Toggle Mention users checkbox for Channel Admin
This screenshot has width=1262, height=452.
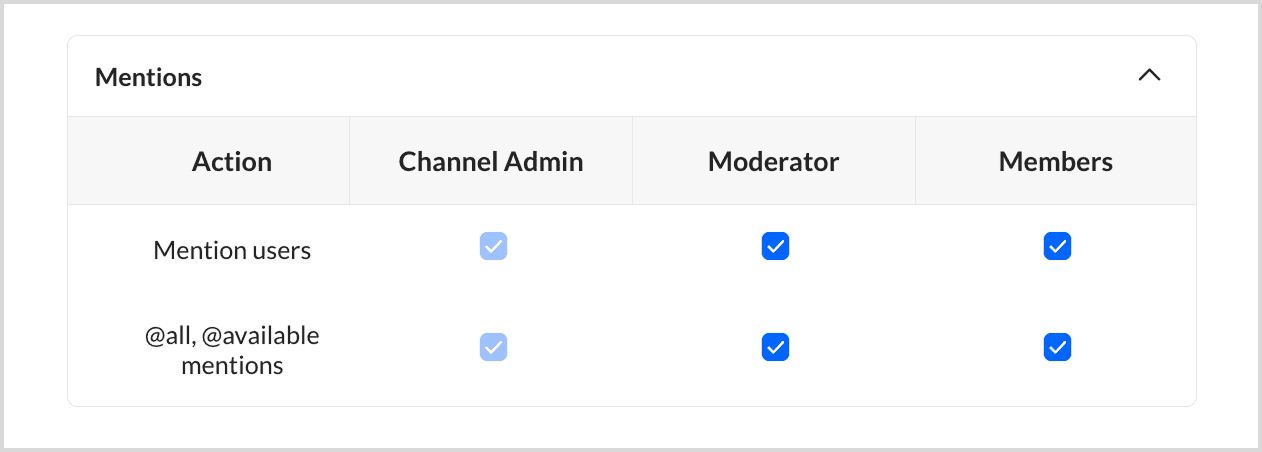(x=493, y=246)
